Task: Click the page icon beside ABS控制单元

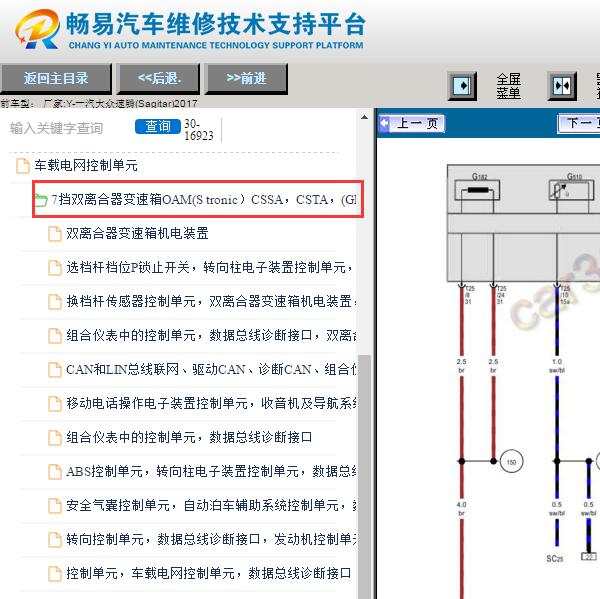Action: (x=55, y=472)
